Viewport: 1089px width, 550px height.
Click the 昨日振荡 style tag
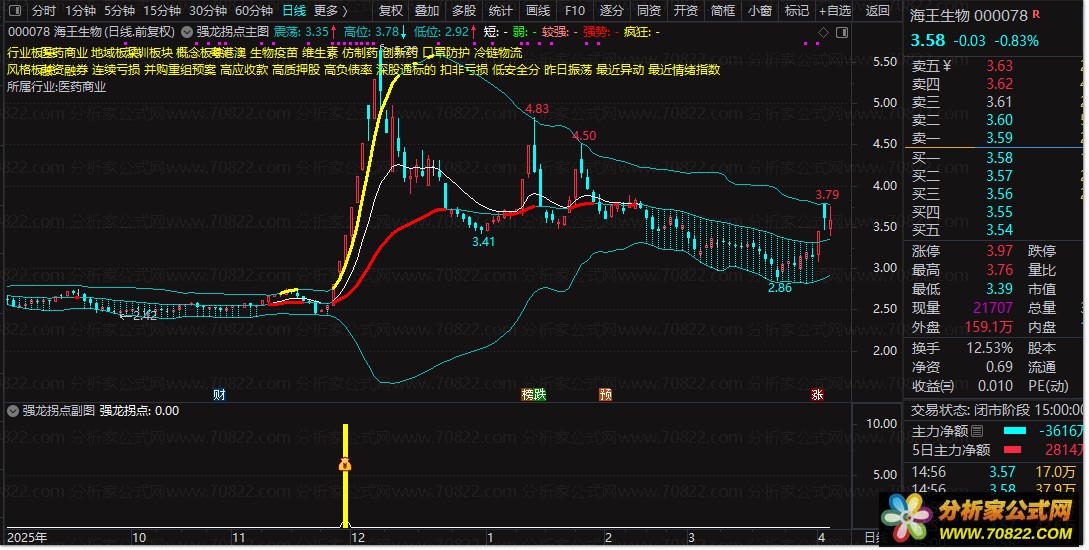[x=568, y=70]
